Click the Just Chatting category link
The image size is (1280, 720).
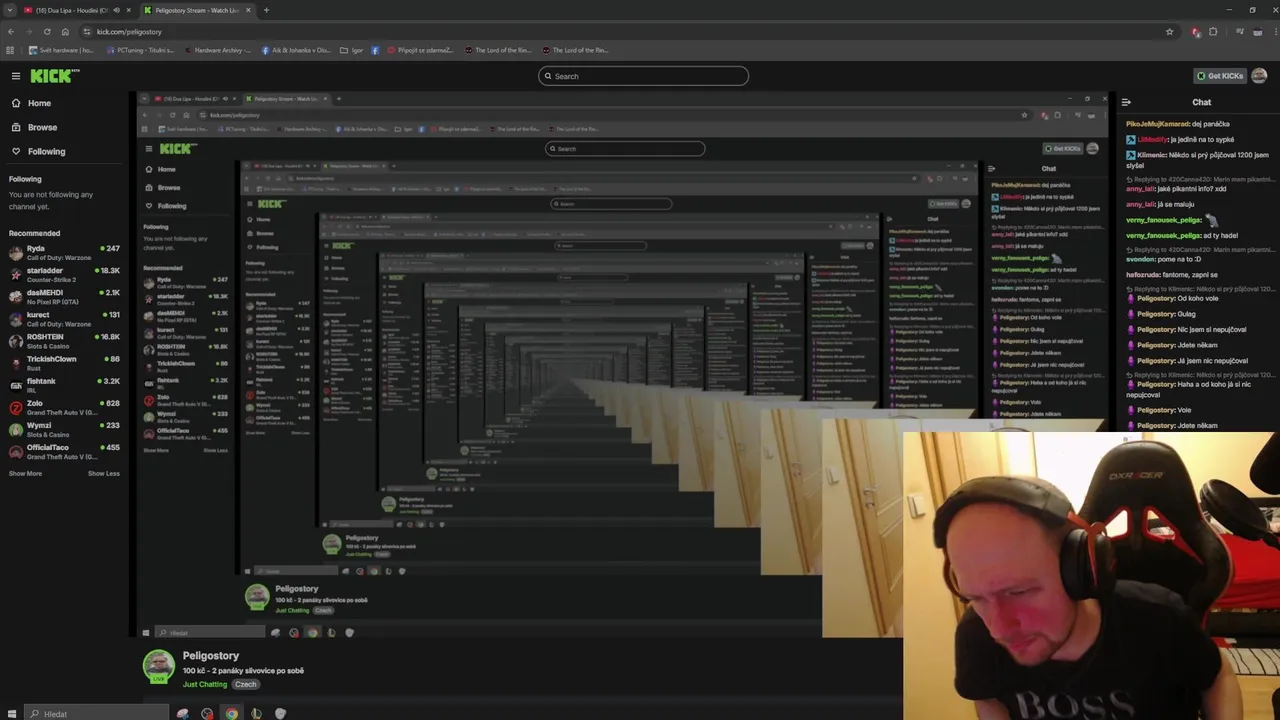205,684
